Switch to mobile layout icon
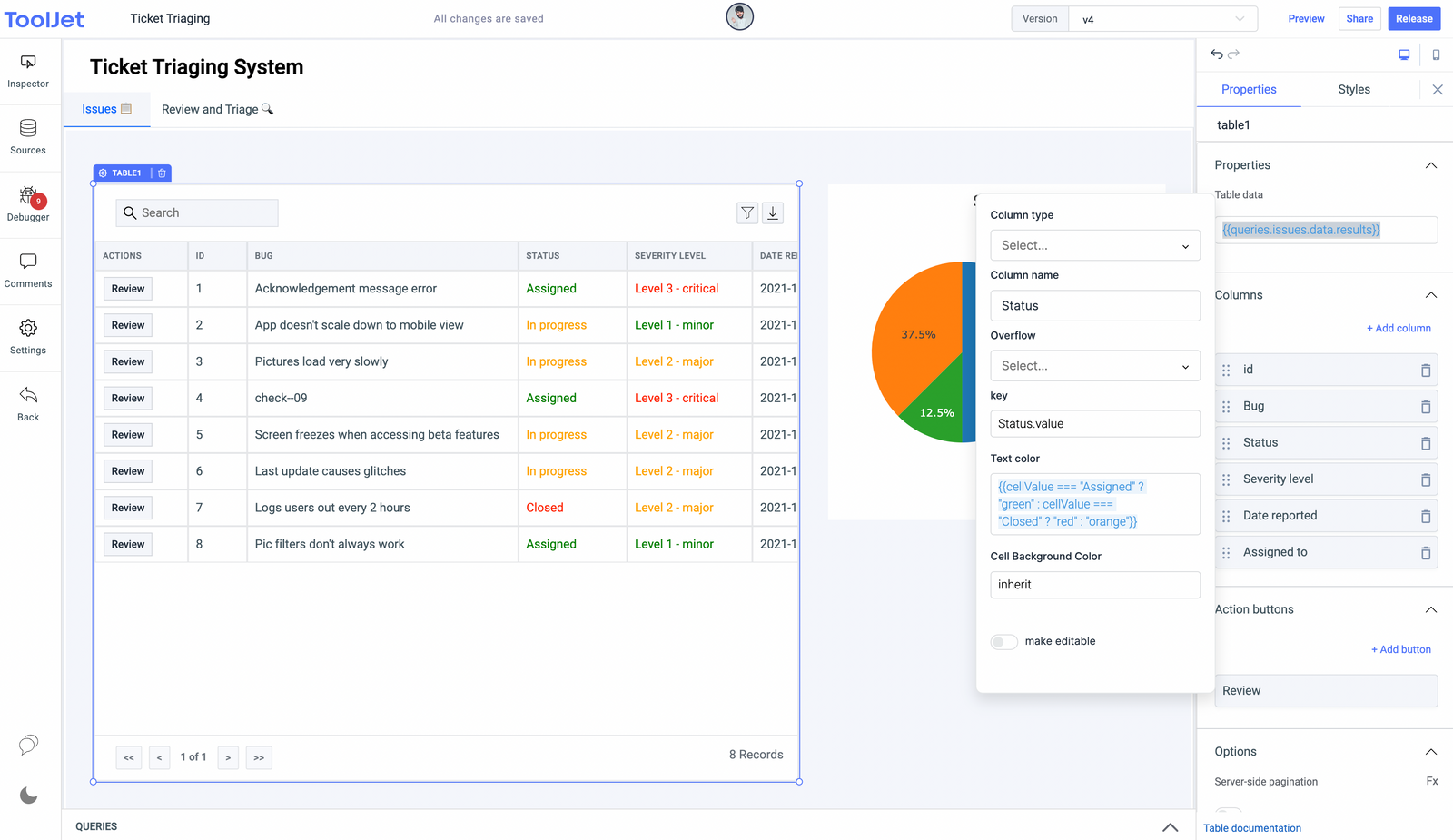Image resolution: width=1453 pixels, height=840 pixels. pos(1436,54)
